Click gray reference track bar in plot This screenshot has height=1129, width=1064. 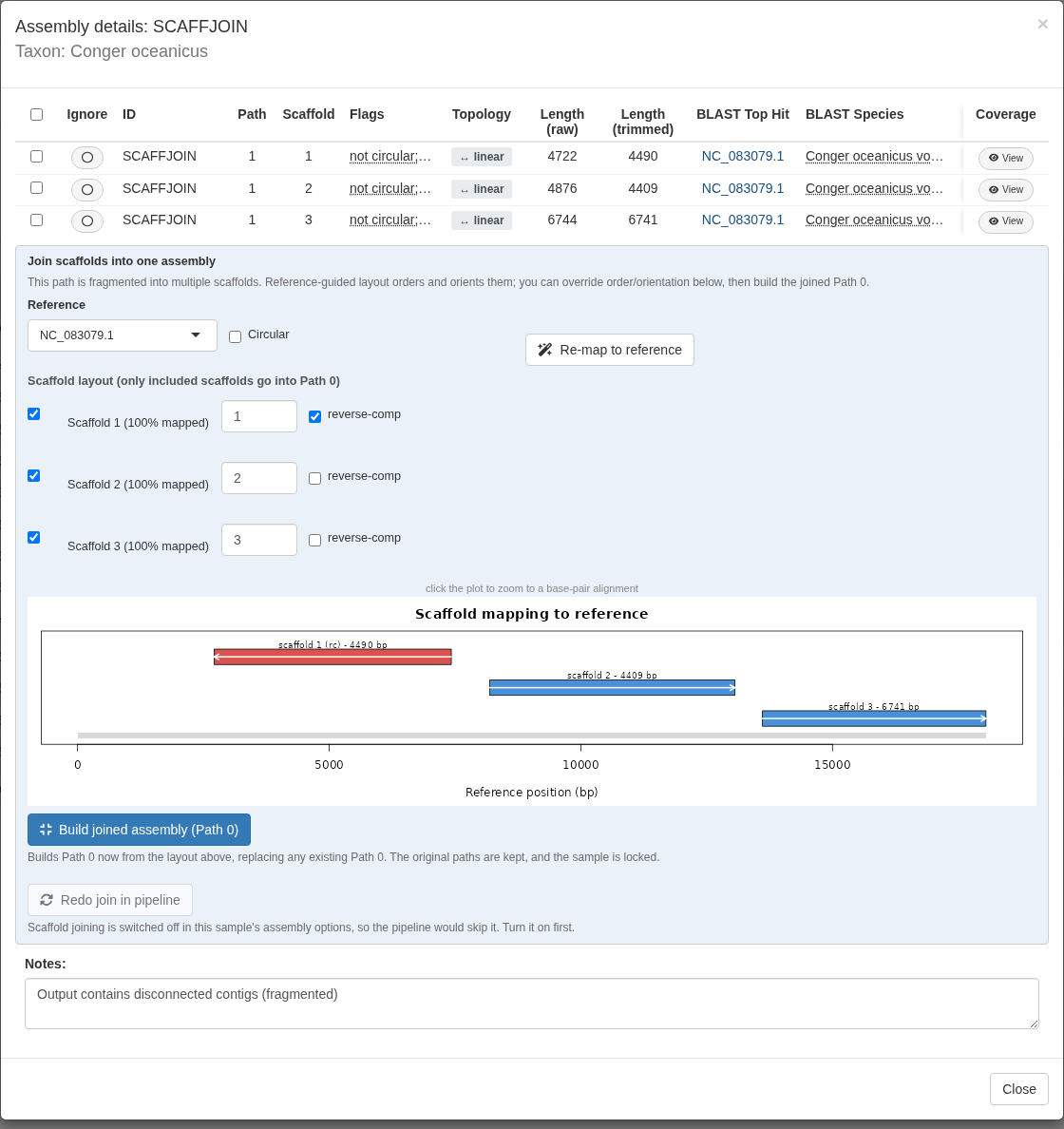[532, 736]
